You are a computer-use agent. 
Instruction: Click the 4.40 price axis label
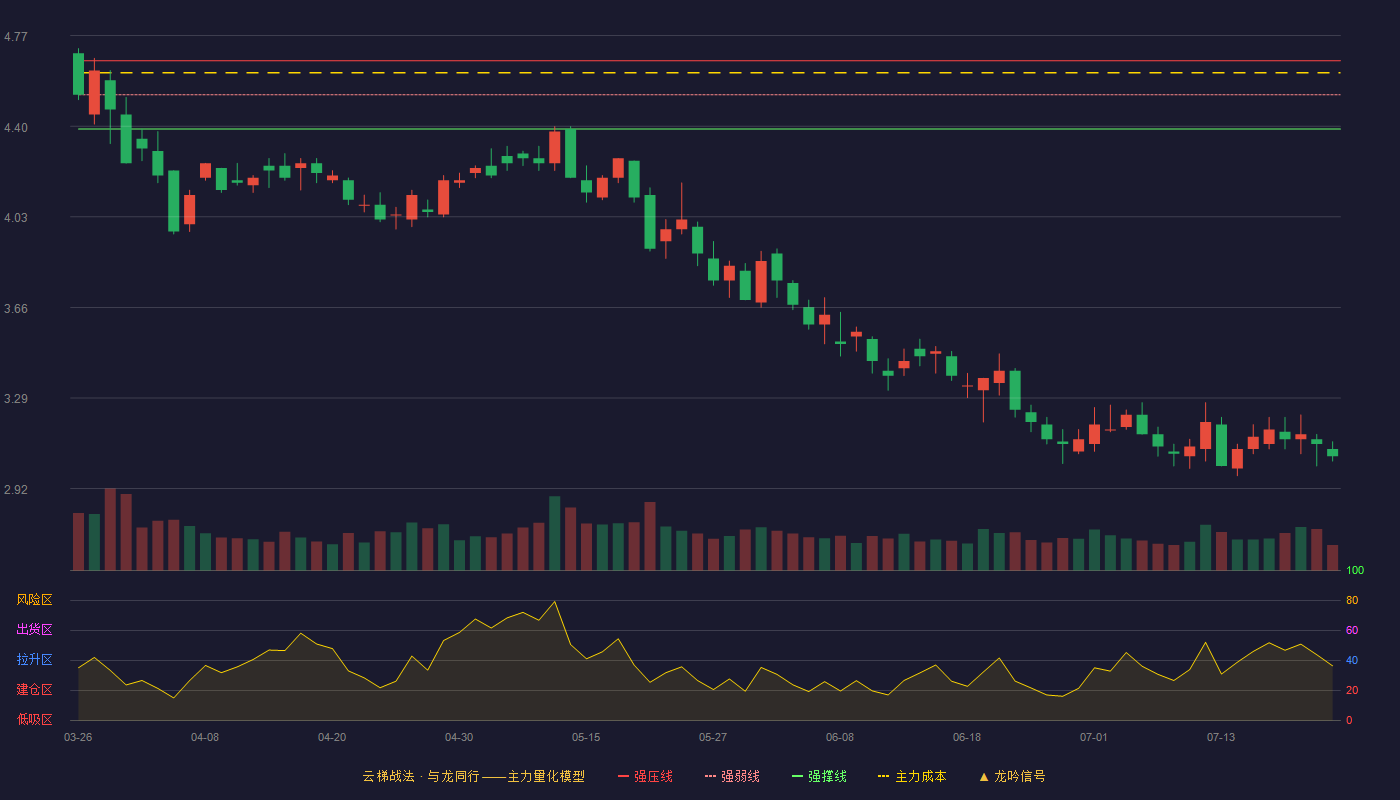coord(16,128)
